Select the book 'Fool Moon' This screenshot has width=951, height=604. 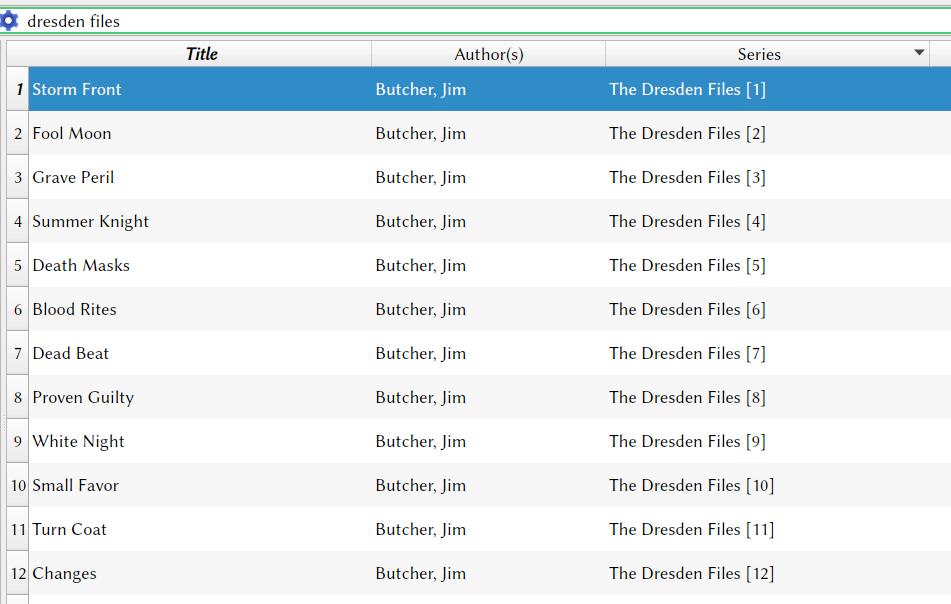pos(72,133)
